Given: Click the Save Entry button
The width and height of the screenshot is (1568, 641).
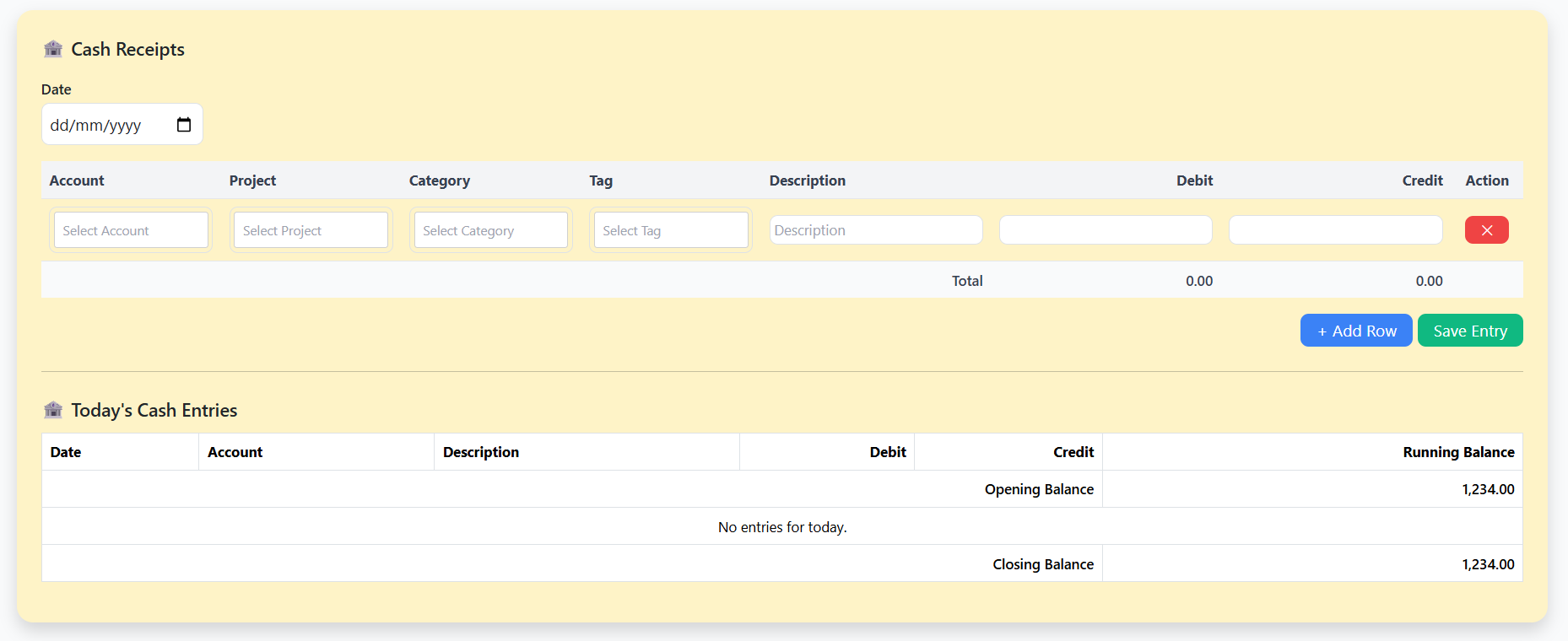Looking at the screenshot, I should 1470,331.
